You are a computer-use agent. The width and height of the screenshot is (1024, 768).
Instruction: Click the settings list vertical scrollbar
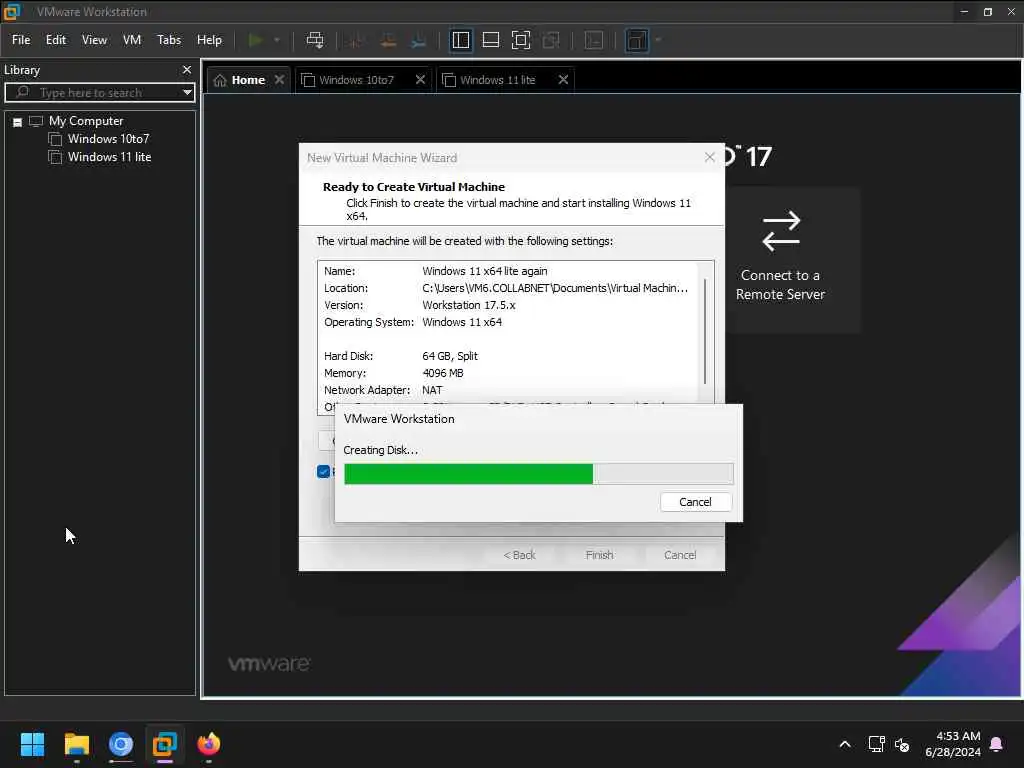coord(705,332)
